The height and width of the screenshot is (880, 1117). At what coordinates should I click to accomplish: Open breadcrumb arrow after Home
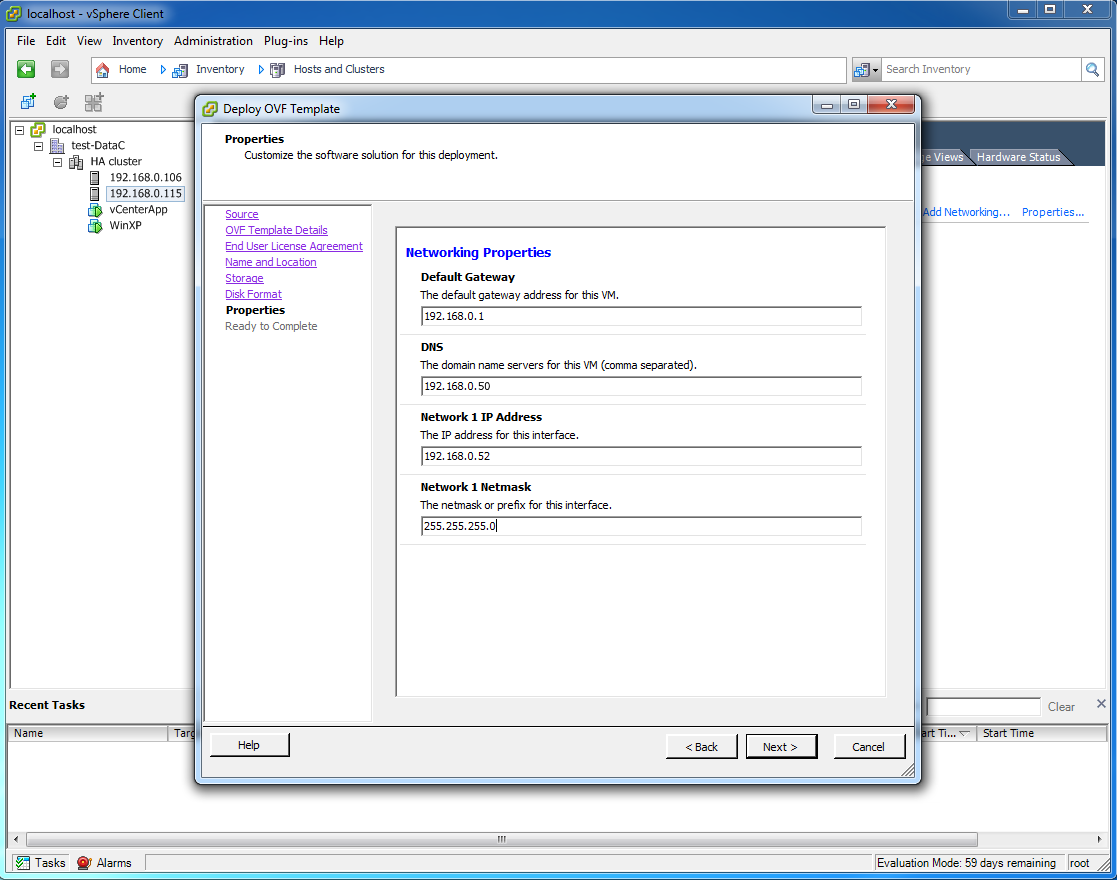[x=163, y=69]
